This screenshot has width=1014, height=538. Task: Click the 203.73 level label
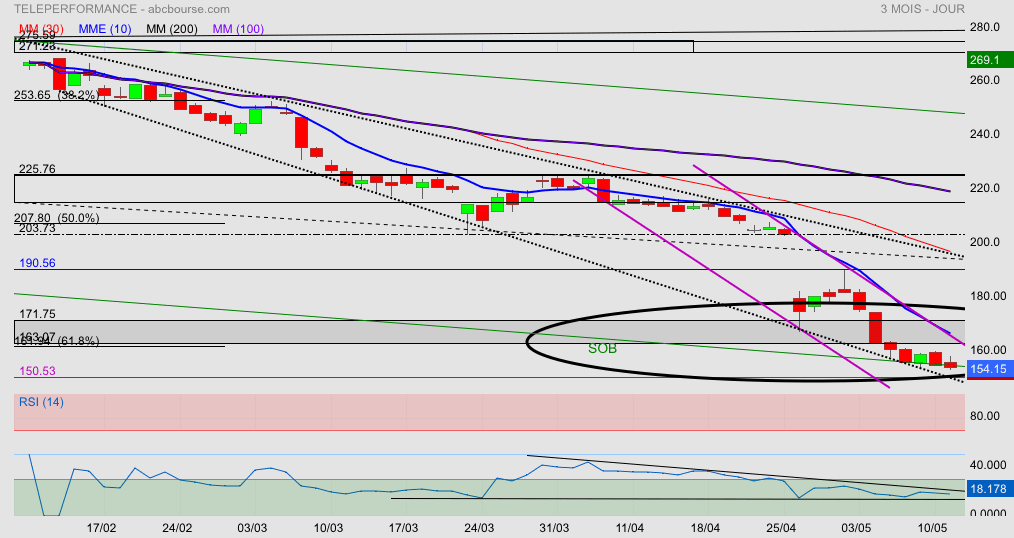click(x=38, y=228)
